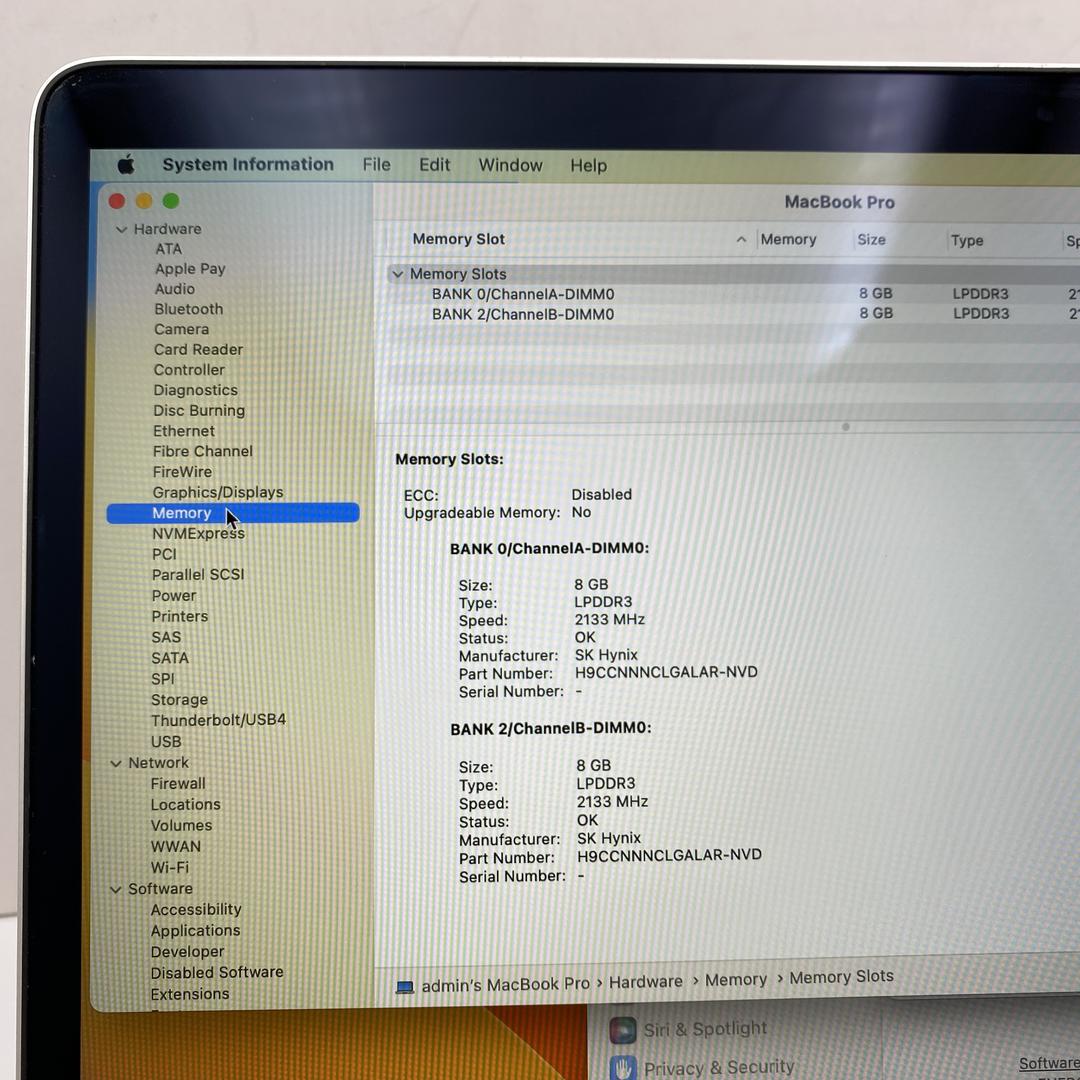Image resolution: width=1080 pixels, height=1080 pixels.
Task: Select the BANK 0/ChannelA-DIMM0 table row
Action: (733, 294)
